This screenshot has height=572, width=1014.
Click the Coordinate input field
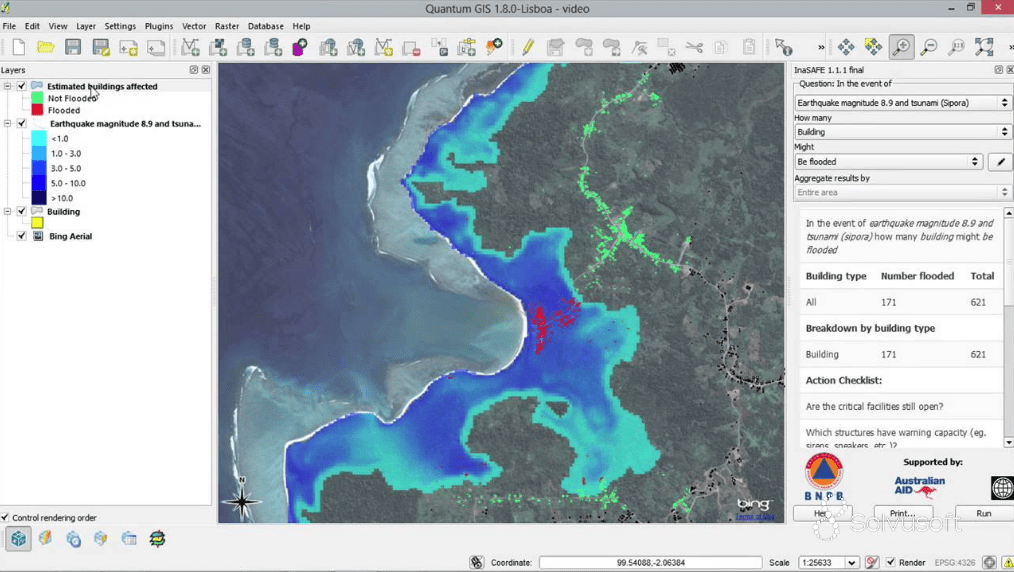point(650,562)
